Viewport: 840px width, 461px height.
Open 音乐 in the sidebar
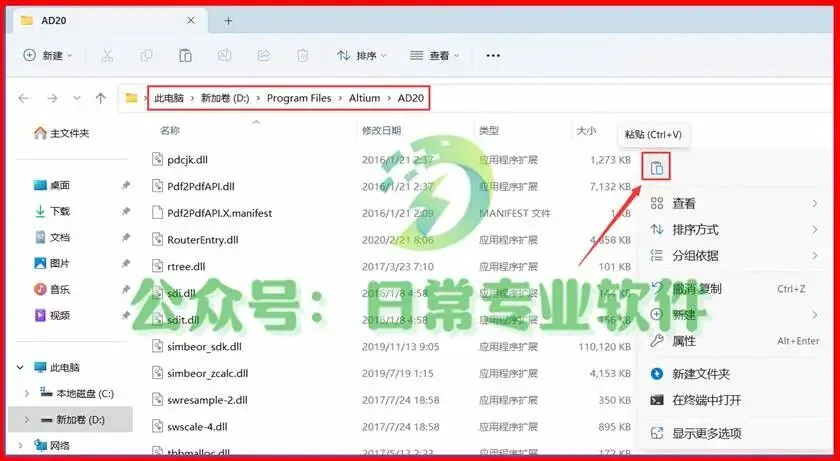click(x=52, y=290)
